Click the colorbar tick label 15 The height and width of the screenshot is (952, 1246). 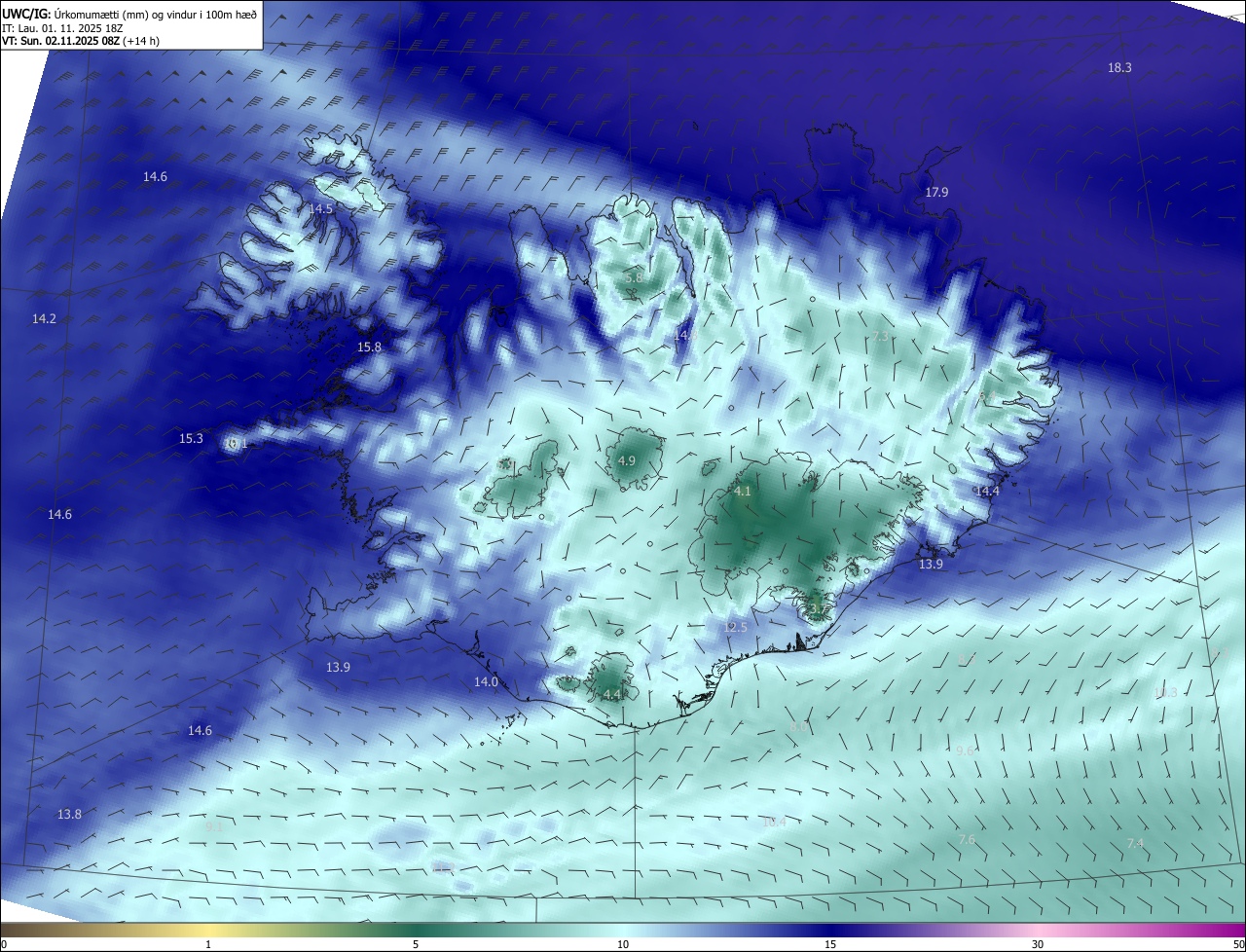pos(830,944)
